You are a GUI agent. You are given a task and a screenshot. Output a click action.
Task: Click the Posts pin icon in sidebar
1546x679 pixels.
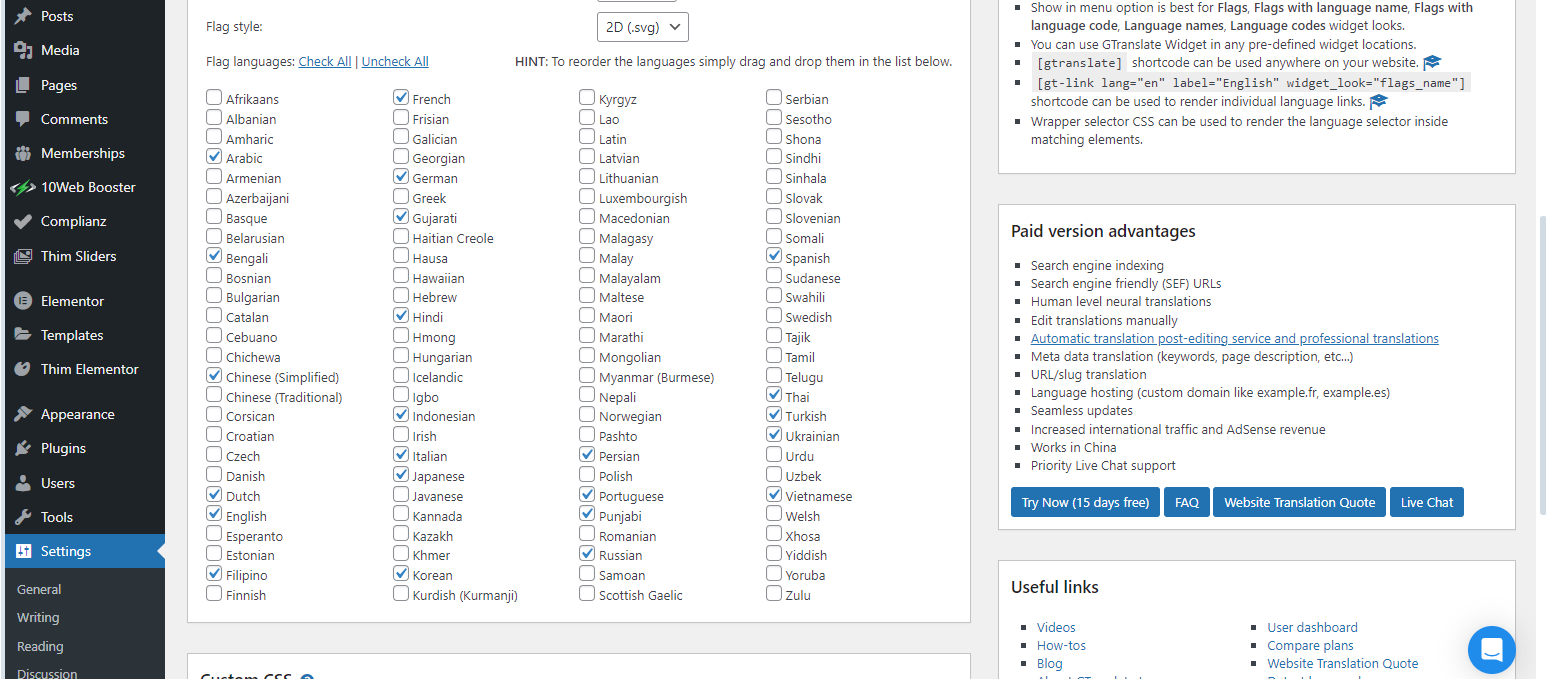(23, 16)
